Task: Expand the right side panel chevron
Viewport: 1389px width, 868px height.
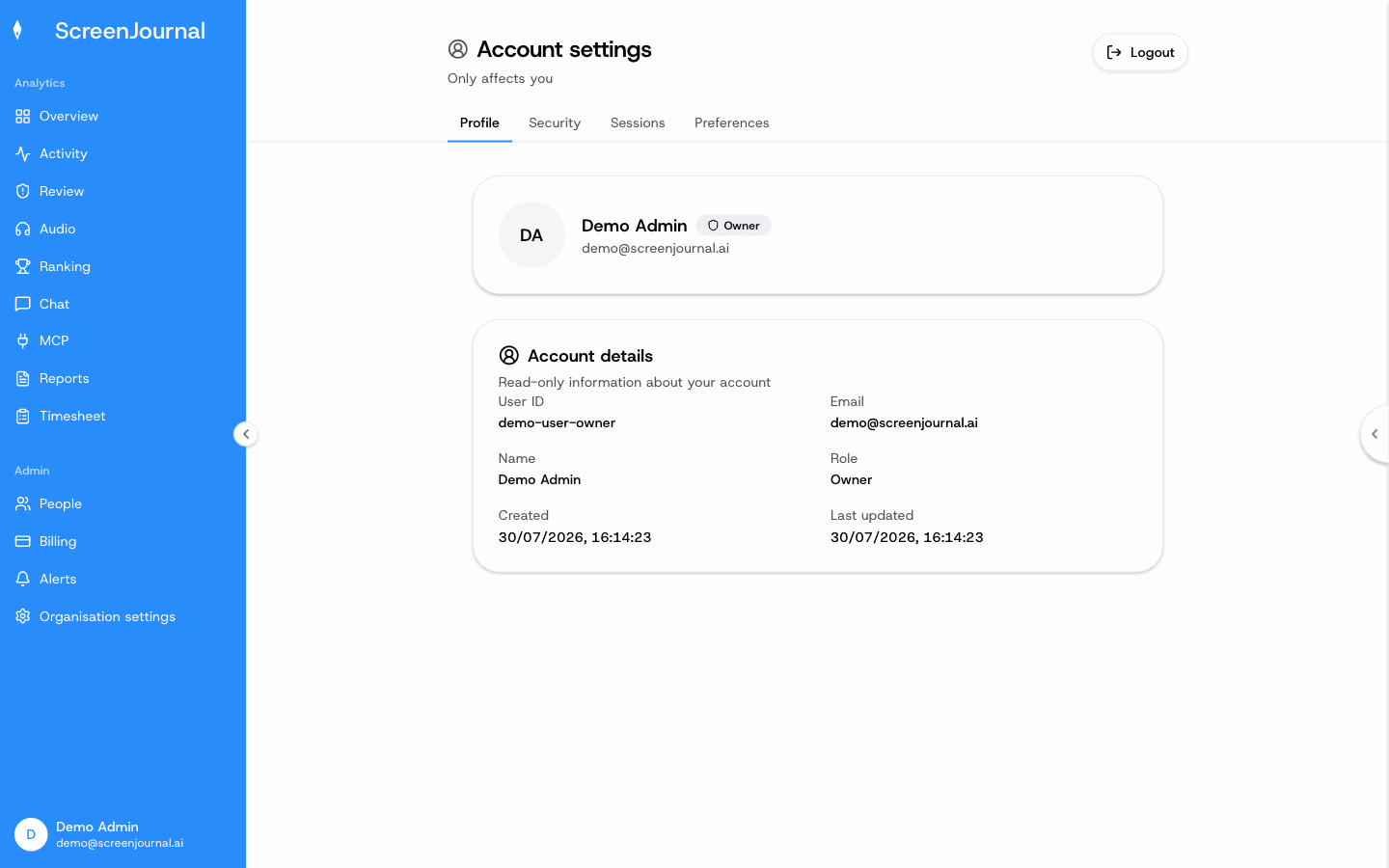Action: click(x=1375, y=434)
